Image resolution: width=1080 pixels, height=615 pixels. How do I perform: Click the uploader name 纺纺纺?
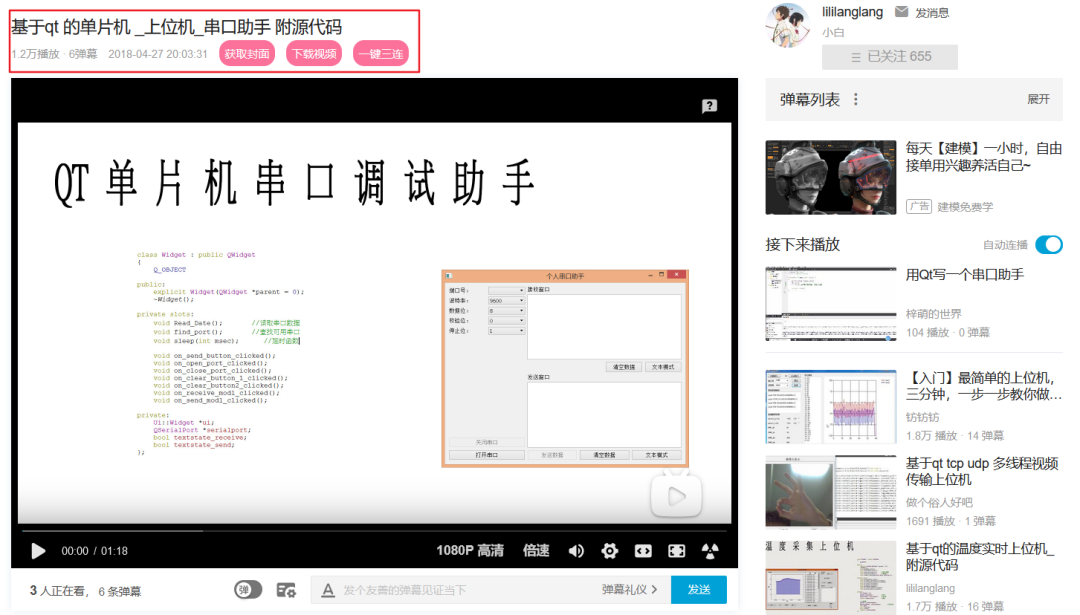click(x=922, y=417)
